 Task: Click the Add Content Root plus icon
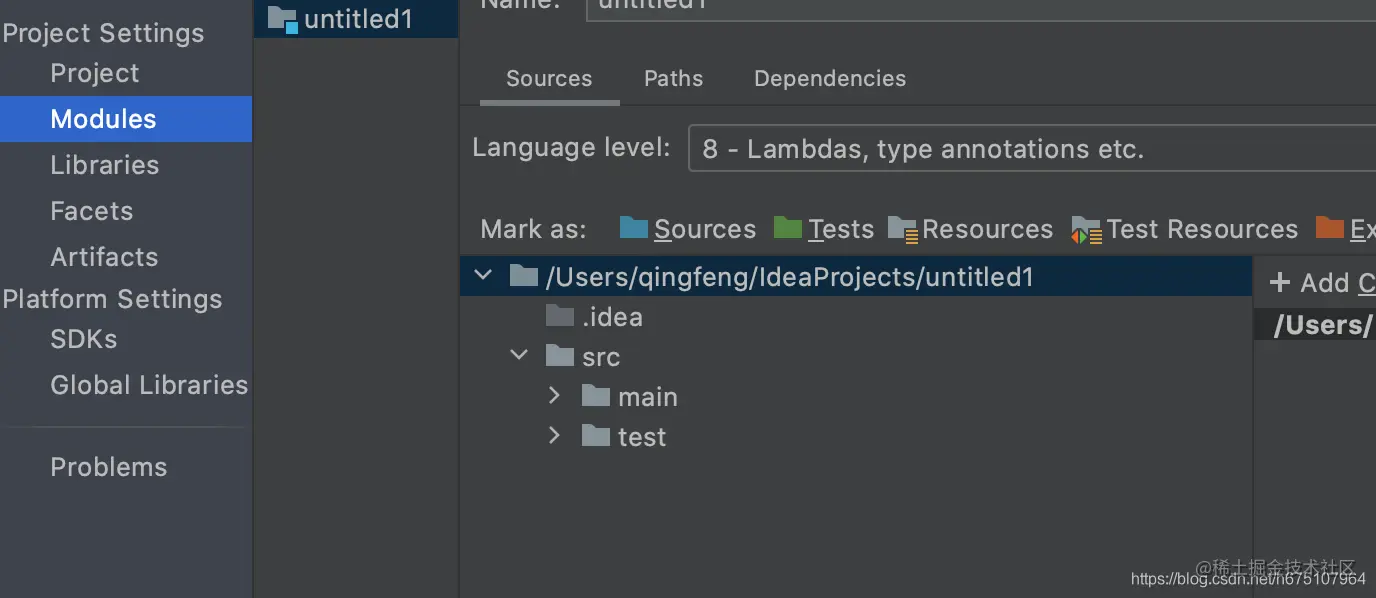(x=1279, y=283)
